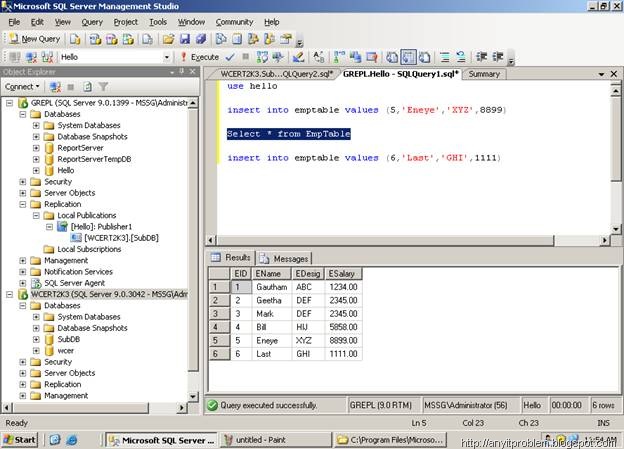Click Specify Values for Template Parameters icon

(319, 57)
